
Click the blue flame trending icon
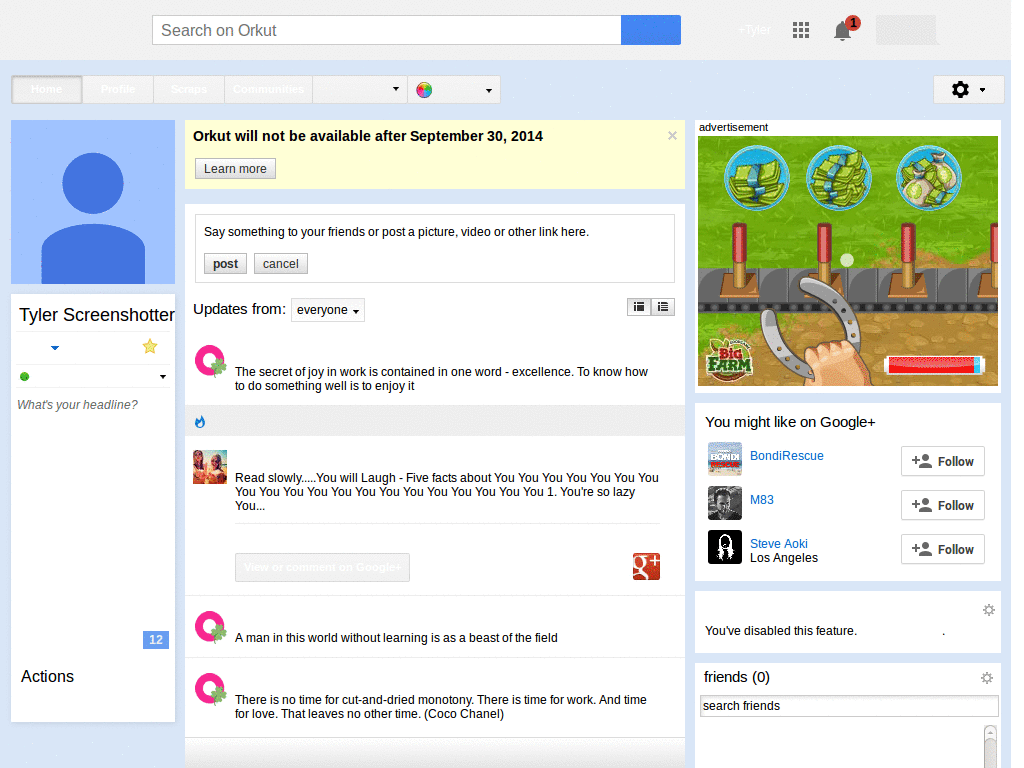(x=200, y=422)
